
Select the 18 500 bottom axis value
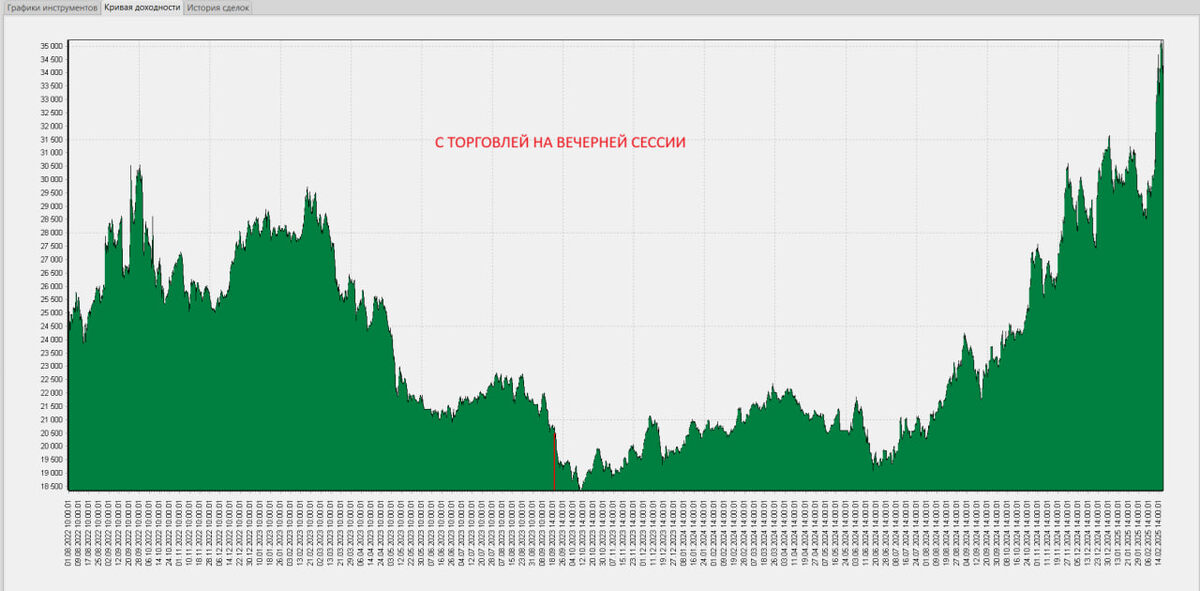click(x=51, y=486)
